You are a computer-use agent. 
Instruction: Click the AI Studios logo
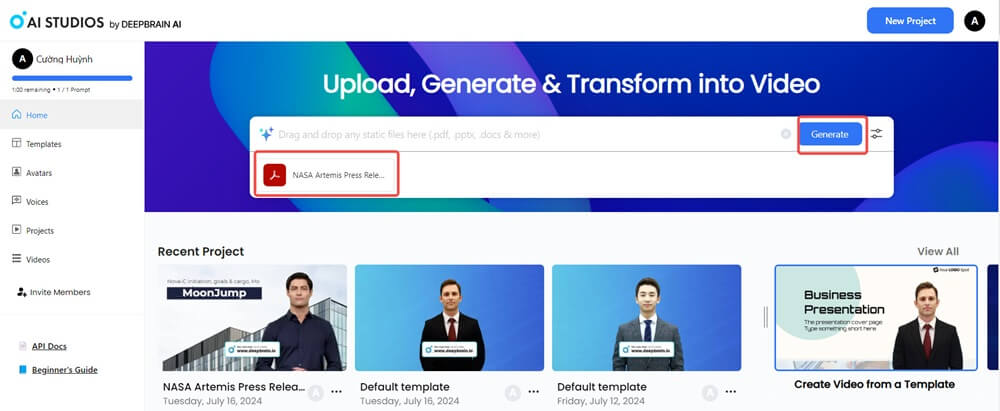point(96,22)
